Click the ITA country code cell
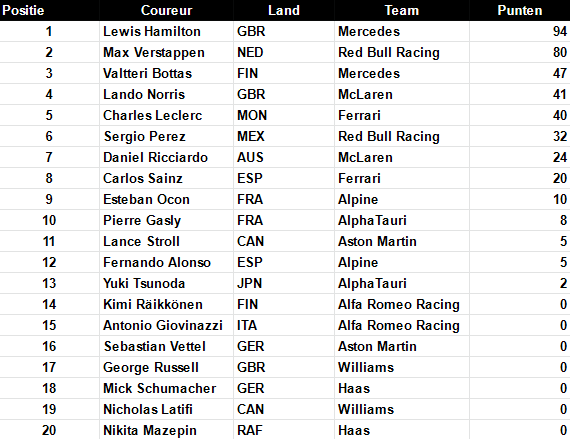The image size is (570, 439). [x=284, y=325]
